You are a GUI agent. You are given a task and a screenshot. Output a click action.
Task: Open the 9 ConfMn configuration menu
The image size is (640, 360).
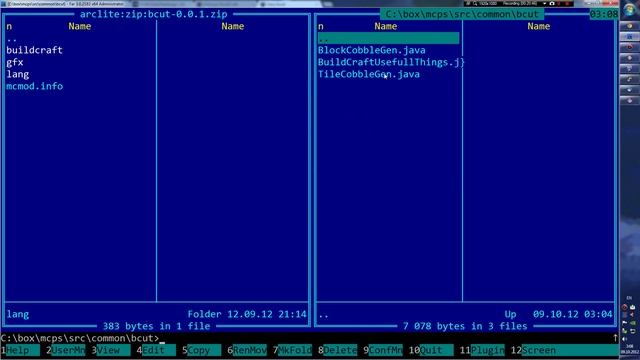click(383, 350)
